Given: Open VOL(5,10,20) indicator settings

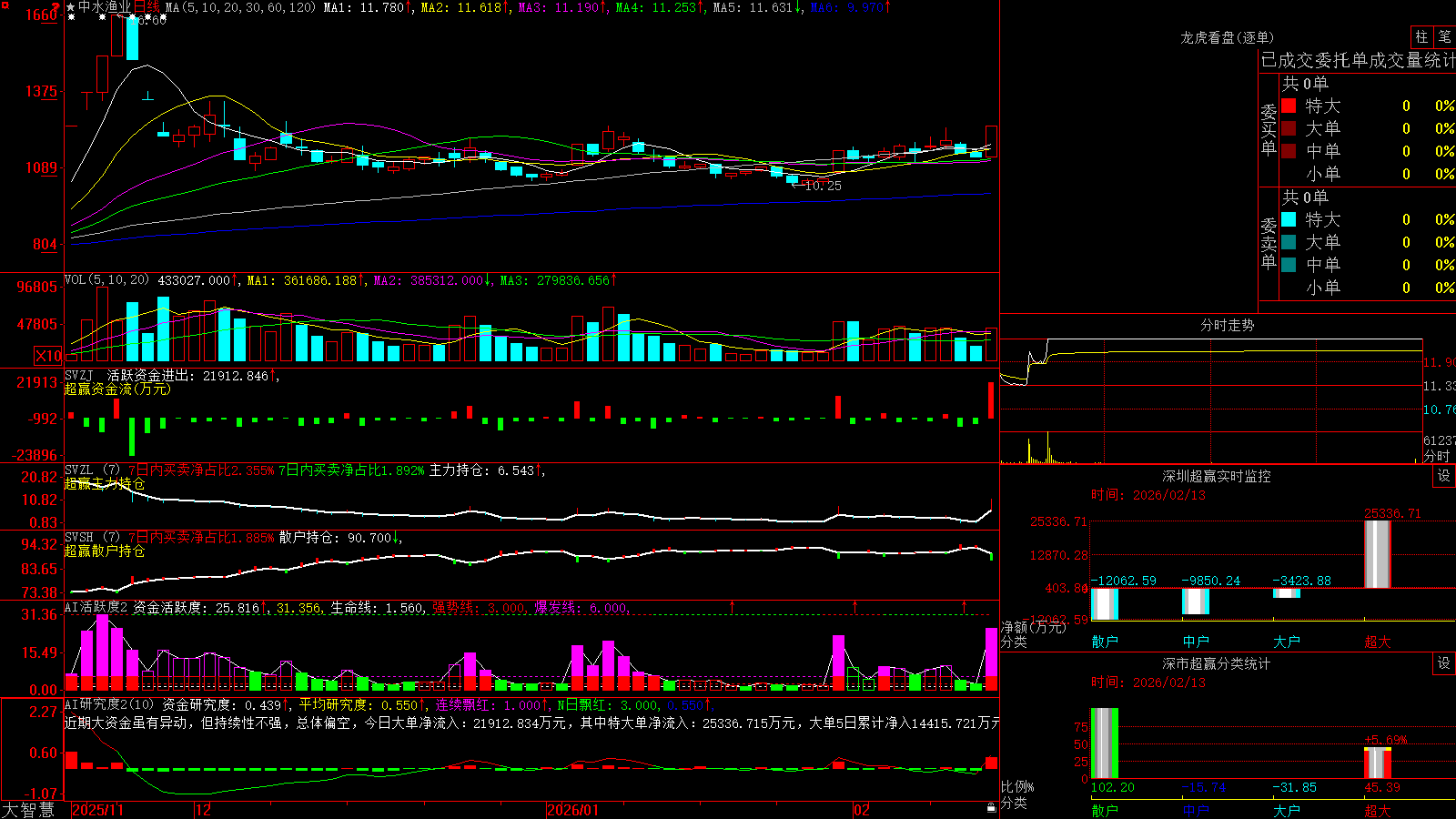Looking at the screenshot, I should coord(106,280).
